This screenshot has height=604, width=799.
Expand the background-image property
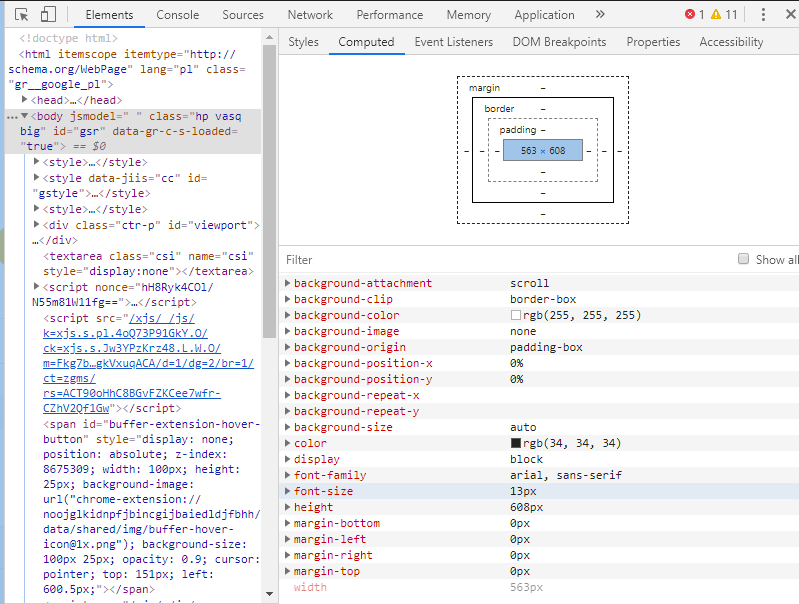(x=287, y=331)
